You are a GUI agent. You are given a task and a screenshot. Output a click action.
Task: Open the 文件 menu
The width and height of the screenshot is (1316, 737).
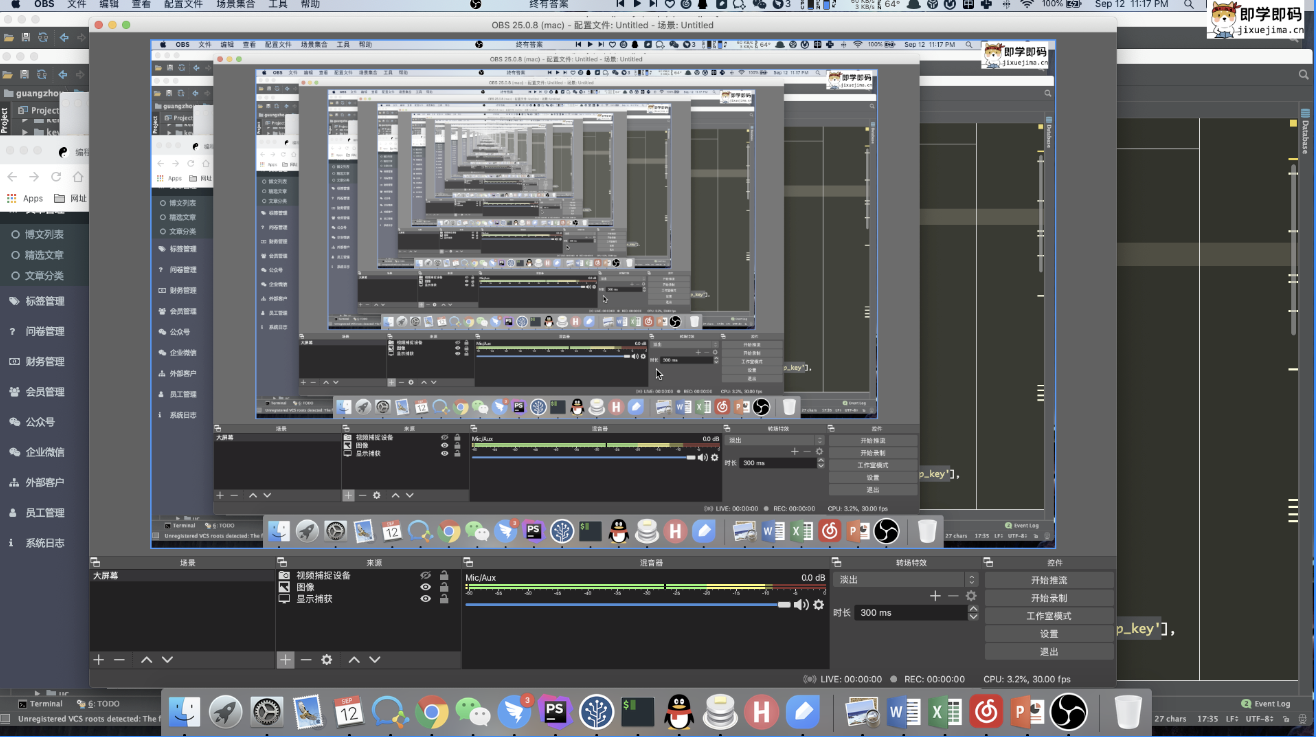(x=77, y=5)
